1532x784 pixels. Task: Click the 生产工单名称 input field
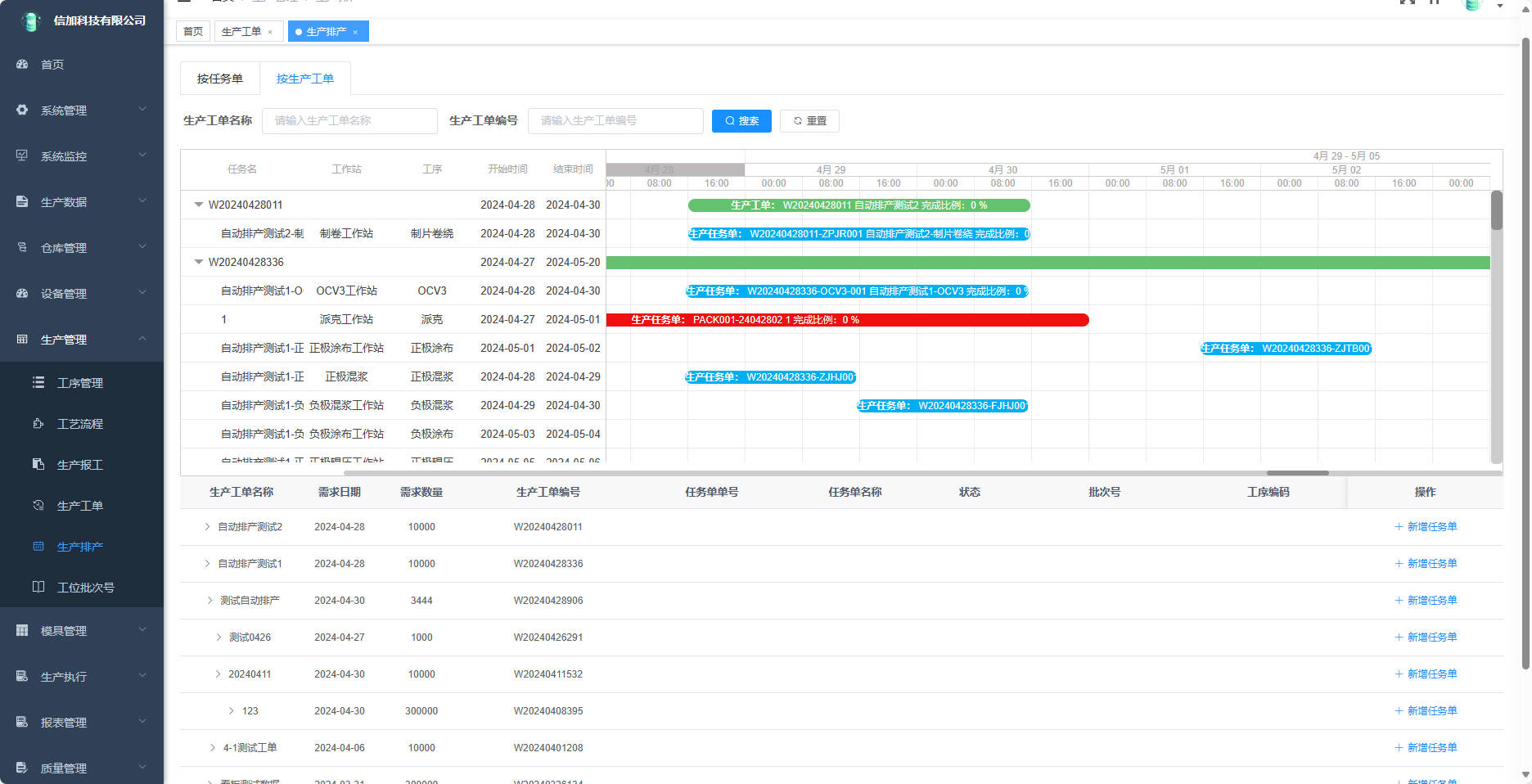click(x=349, y=120)
